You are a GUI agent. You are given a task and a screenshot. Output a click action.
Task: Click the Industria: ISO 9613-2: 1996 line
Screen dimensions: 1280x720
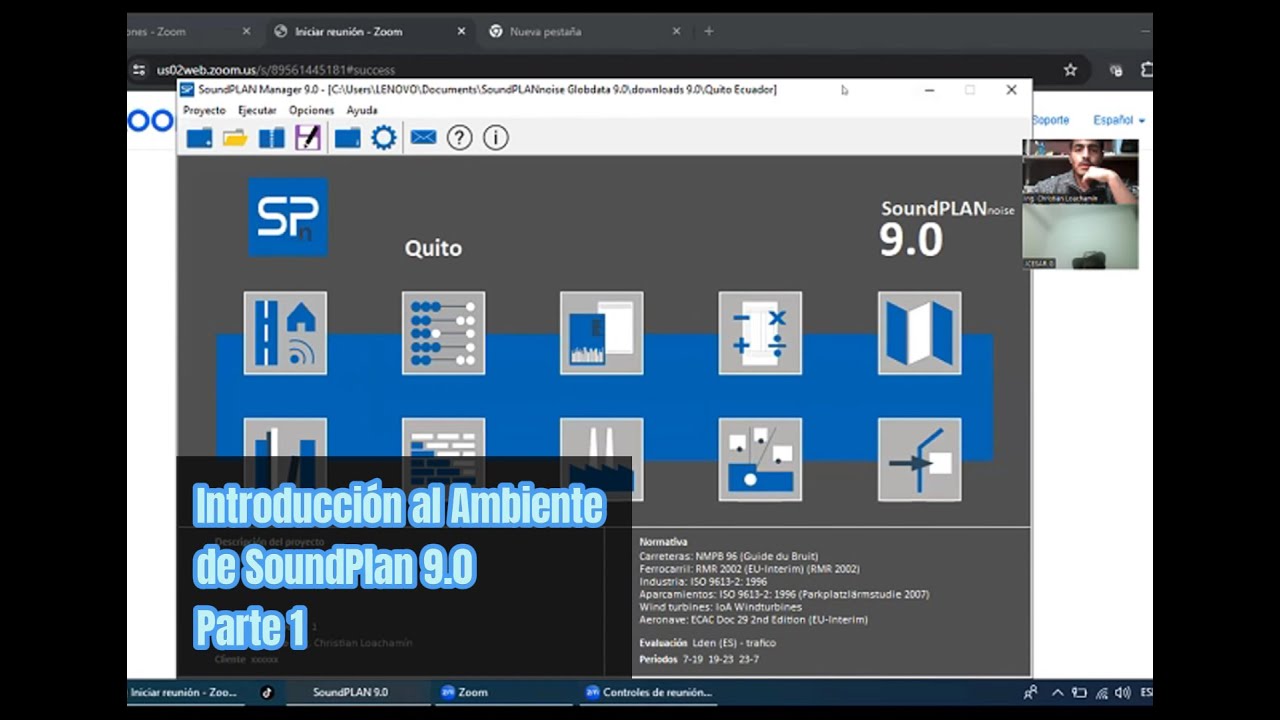pyautogui.click(x=703, y=581)
